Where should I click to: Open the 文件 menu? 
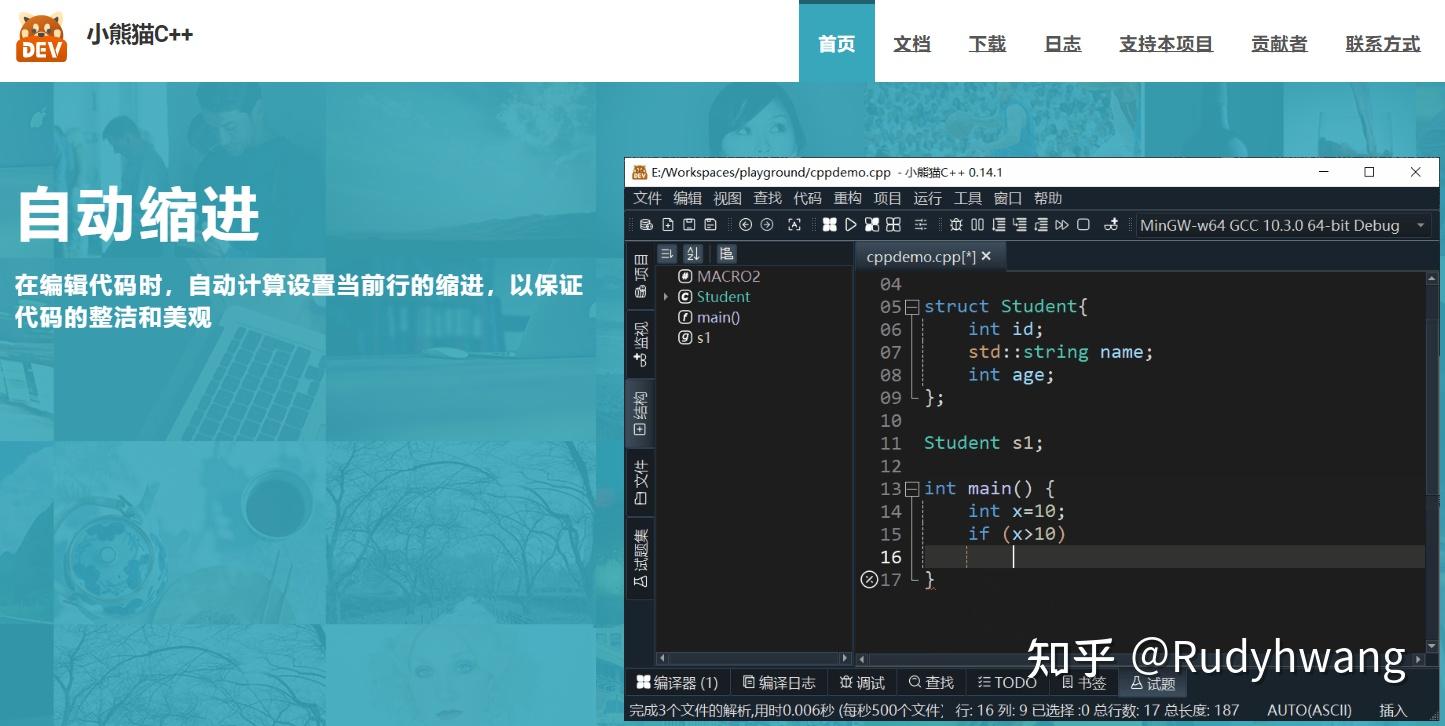point(647,198)
